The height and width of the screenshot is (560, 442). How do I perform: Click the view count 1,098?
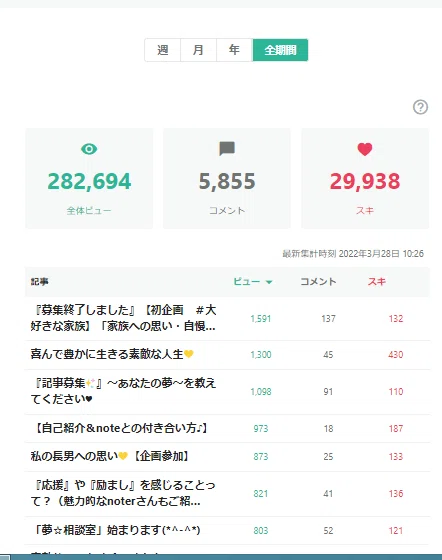point(261,392)
